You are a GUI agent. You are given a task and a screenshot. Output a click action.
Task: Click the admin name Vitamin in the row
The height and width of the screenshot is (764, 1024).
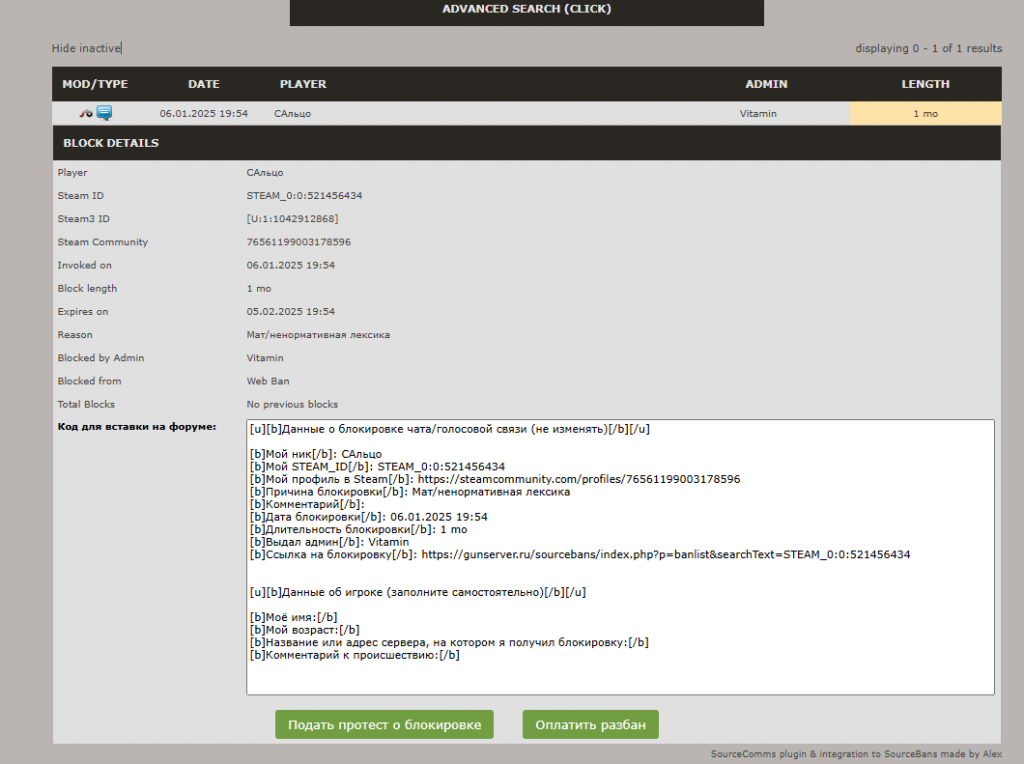click(758, 114)
